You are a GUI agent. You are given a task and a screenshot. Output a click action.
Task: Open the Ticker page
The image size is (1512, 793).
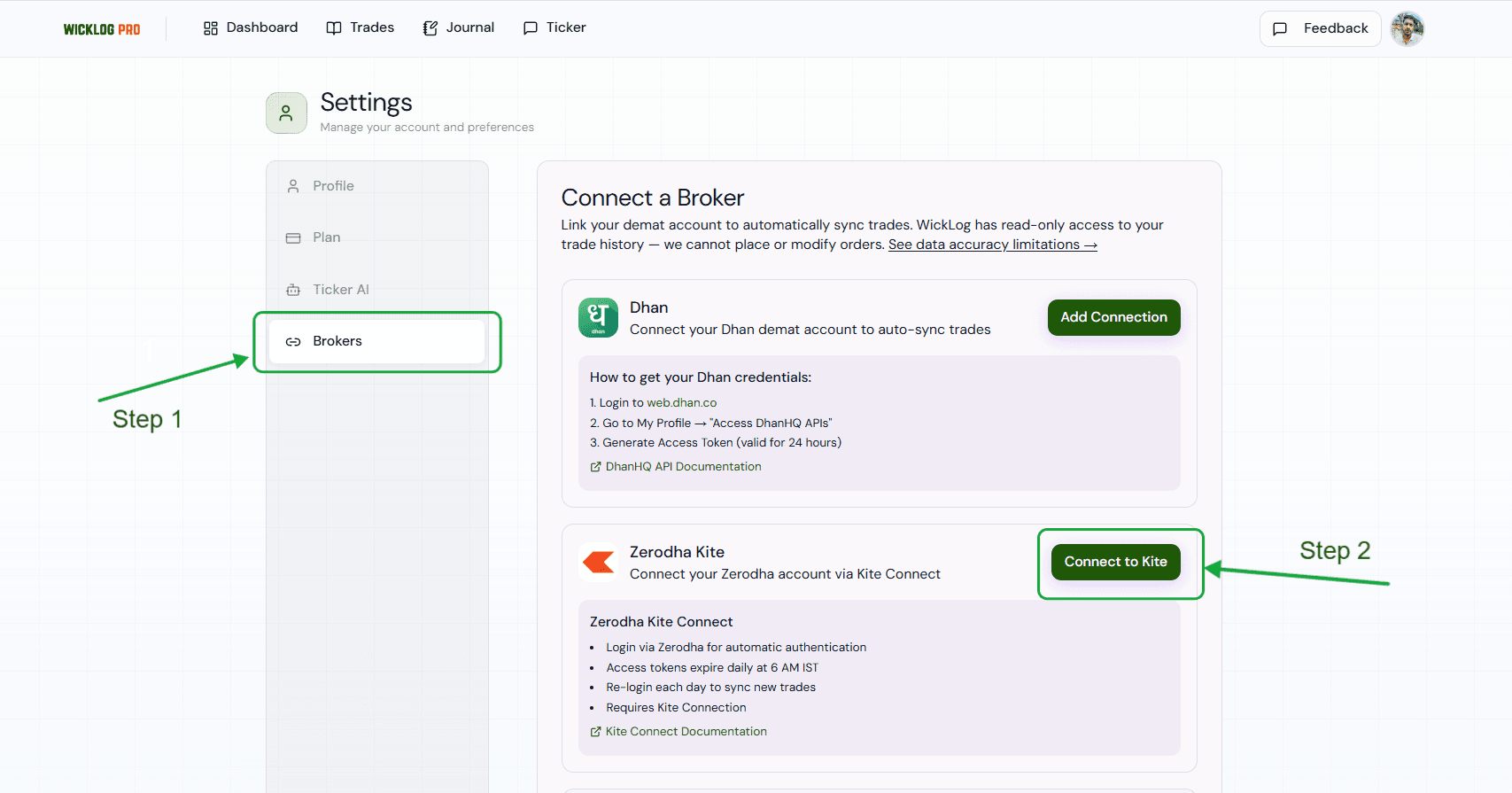coord(555,27)
